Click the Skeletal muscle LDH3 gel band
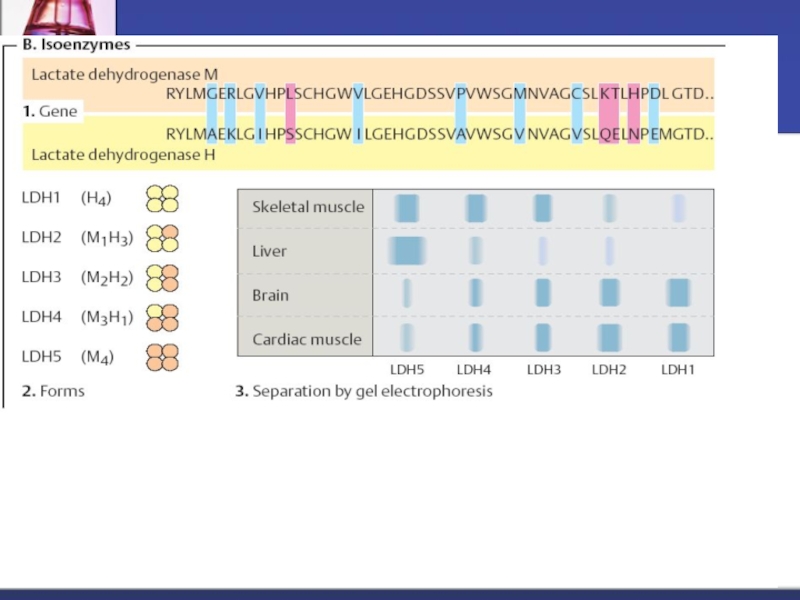Screen dimensions: 800x600 pos(543,208)
